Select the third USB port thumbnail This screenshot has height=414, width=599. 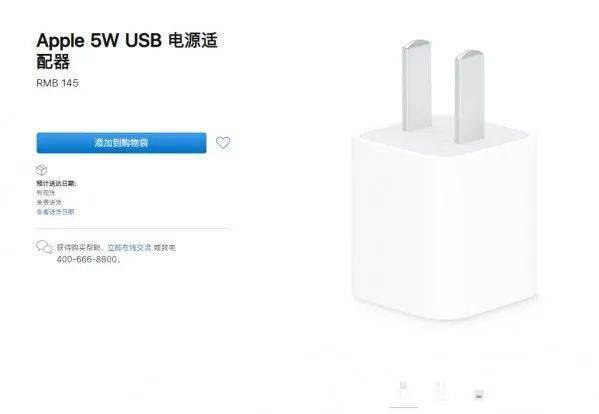pyautogui.click(x=478, y=394)
